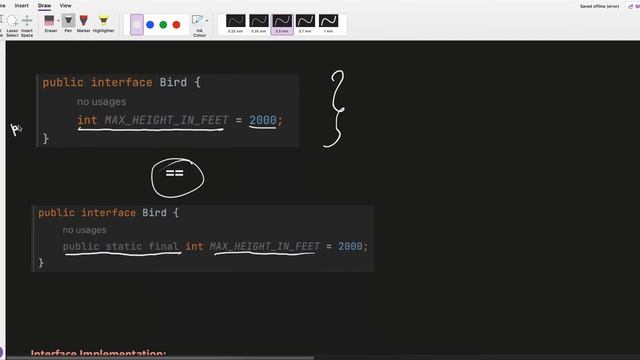
Task: Choose the white ink colour swatch
Action: (x=137, y=24)
